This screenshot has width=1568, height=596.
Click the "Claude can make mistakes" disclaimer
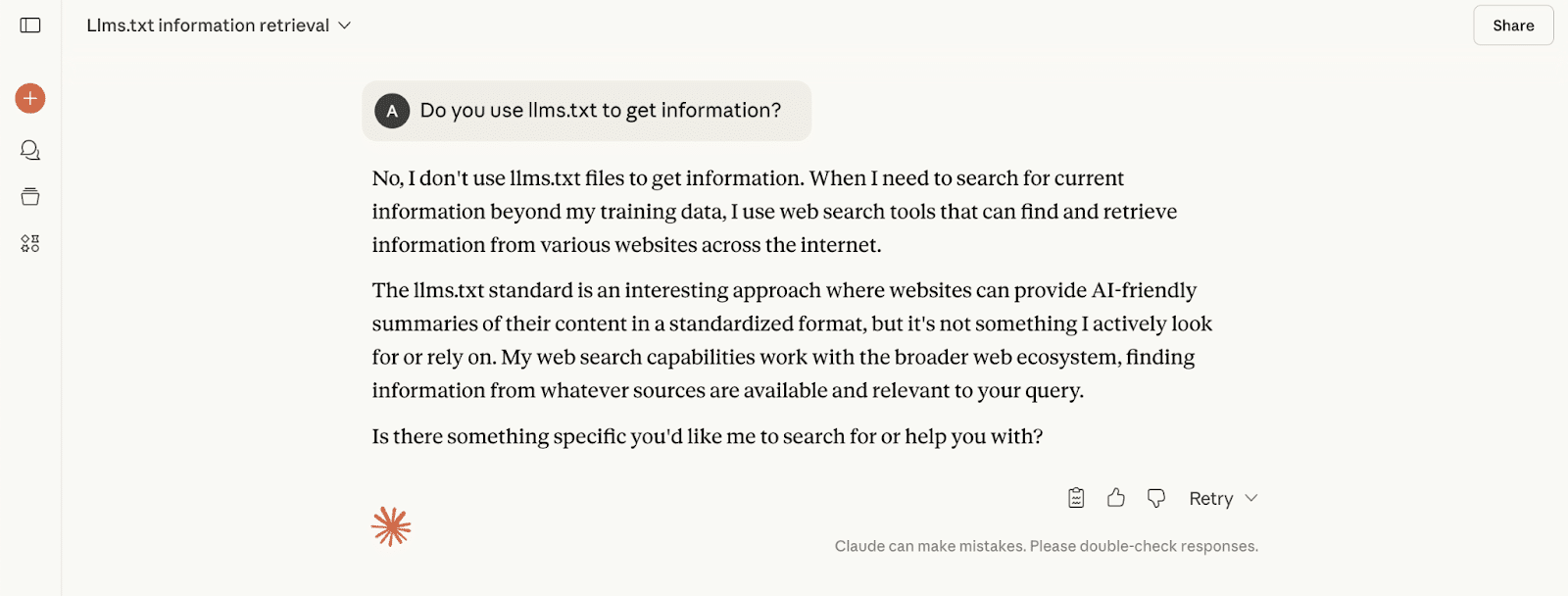[x=1047, y=546]
